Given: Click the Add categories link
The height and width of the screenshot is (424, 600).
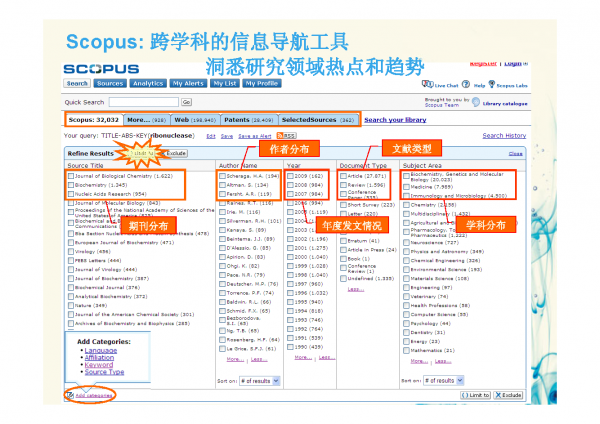Looking at the screenshot, I should click(x=94, y=395).
